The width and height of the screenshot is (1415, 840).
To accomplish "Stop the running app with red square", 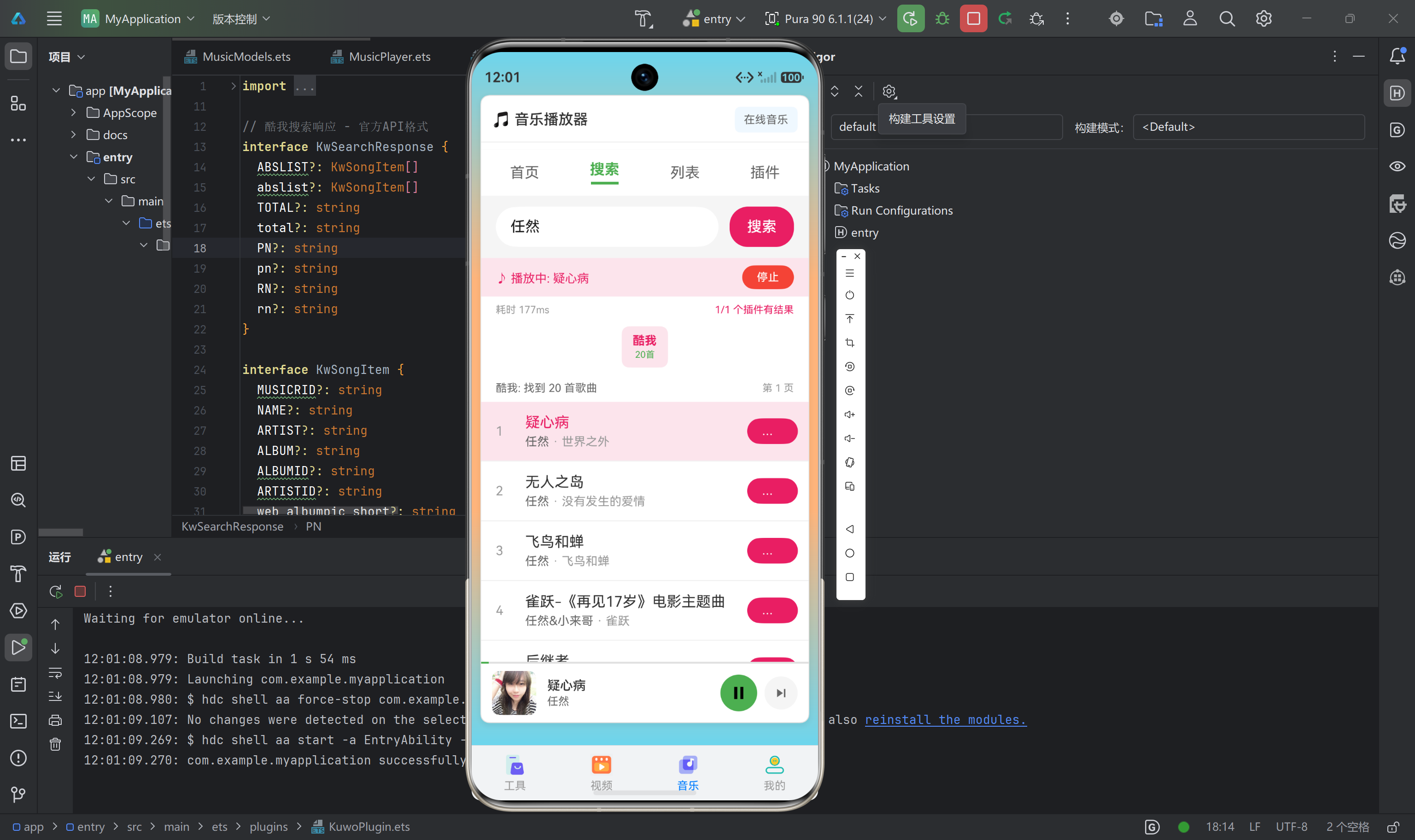I will [x=973, y=19].
